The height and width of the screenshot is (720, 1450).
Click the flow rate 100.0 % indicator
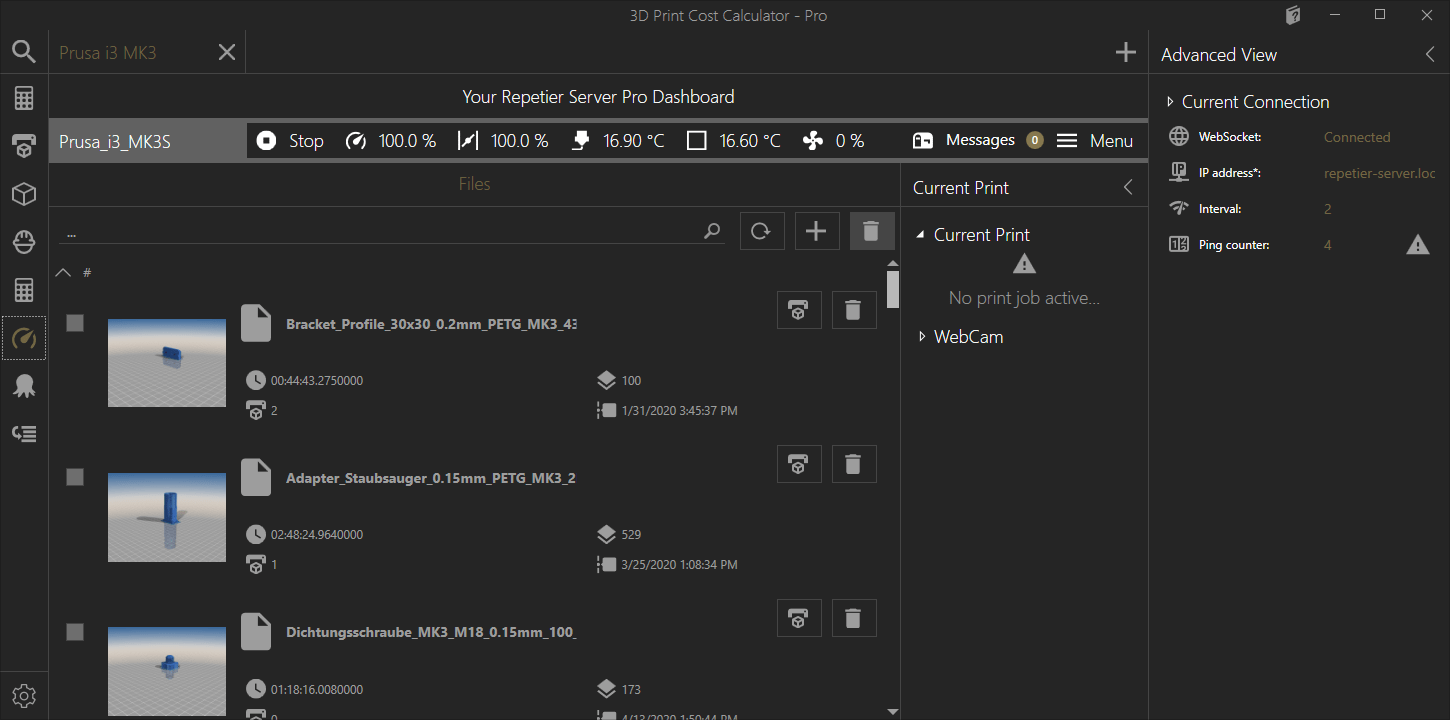pyautogui.click(x=503, y=141)
